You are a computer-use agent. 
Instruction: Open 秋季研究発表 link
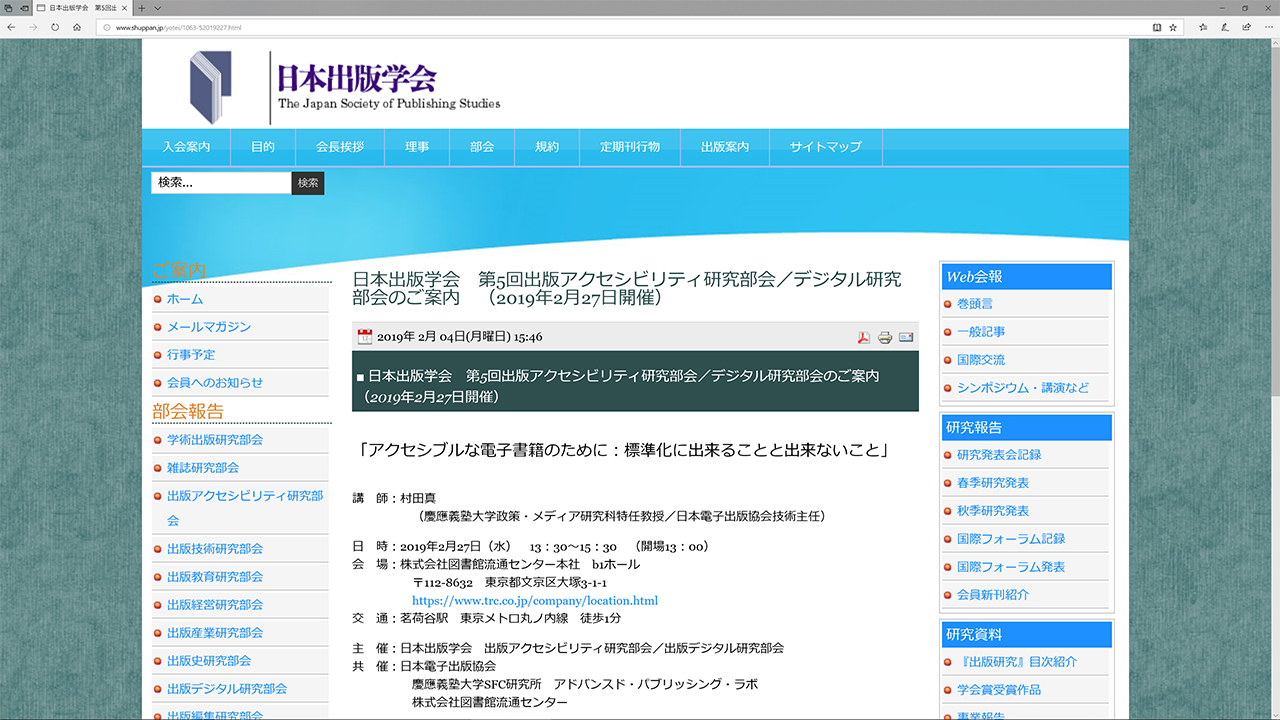993,511
